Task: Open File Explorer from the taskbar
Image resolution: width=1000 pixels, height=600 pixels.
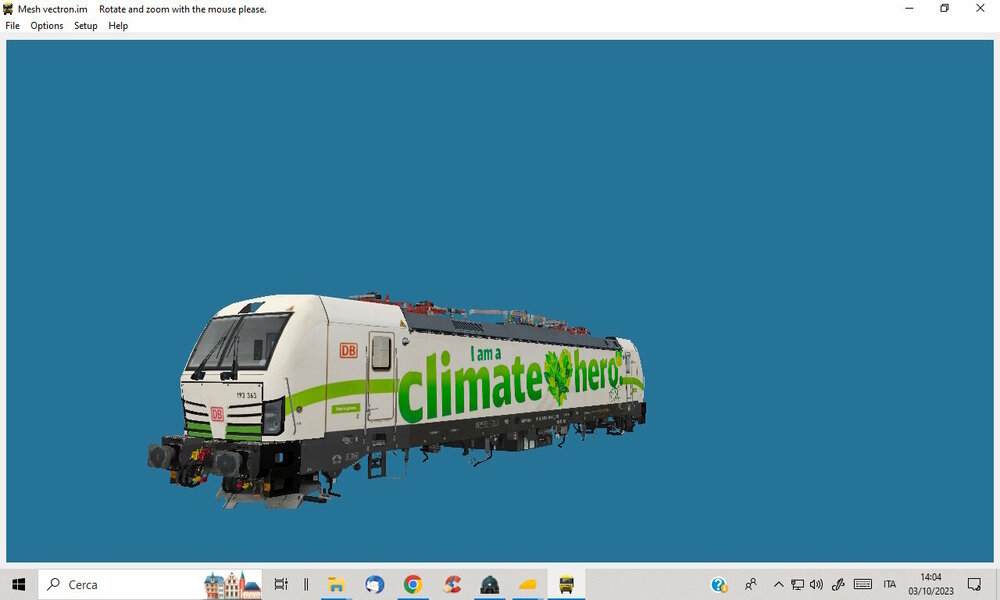Action: click(x=336, y=584)
